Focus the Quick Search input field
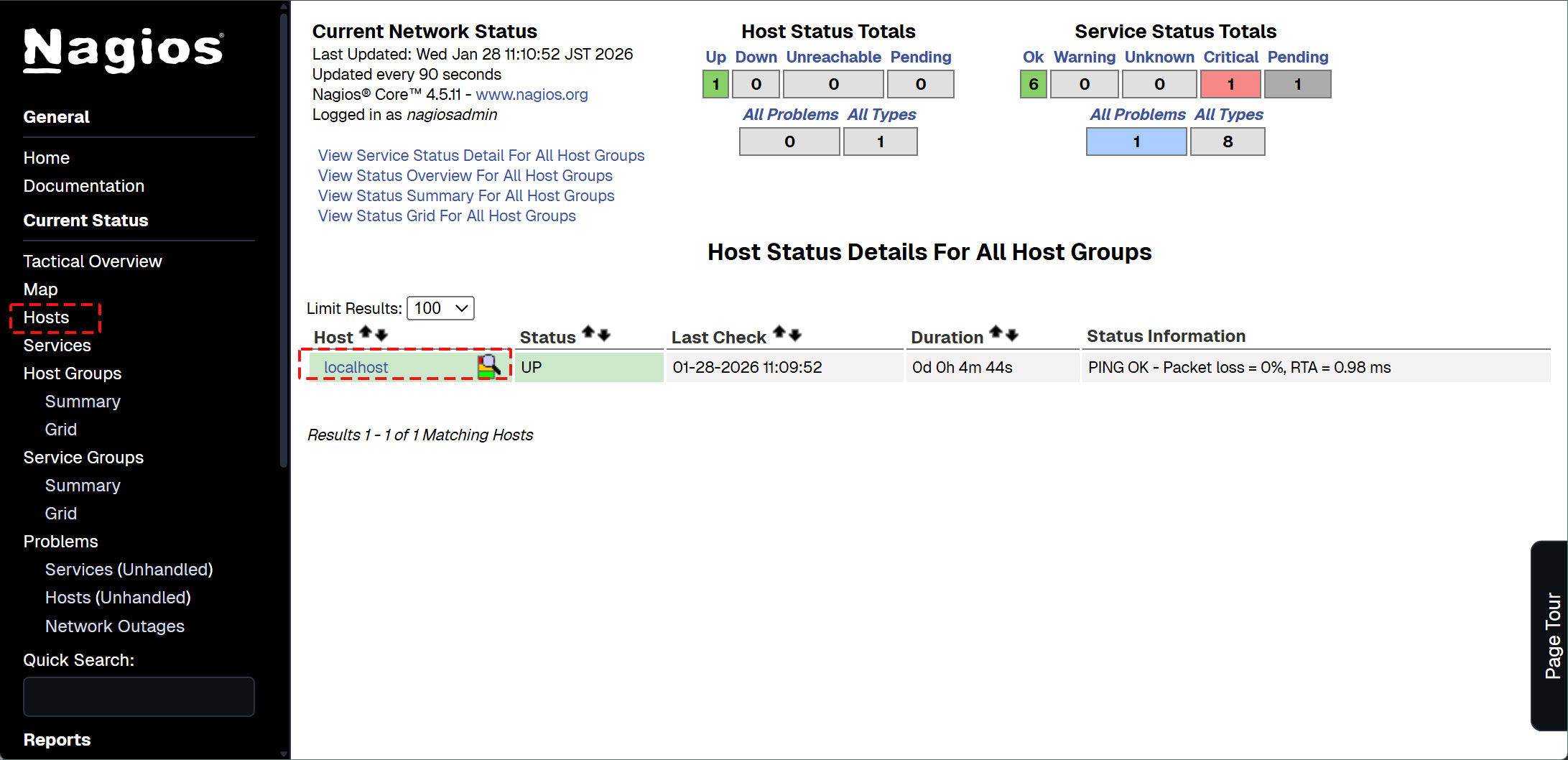 point(139,697)
